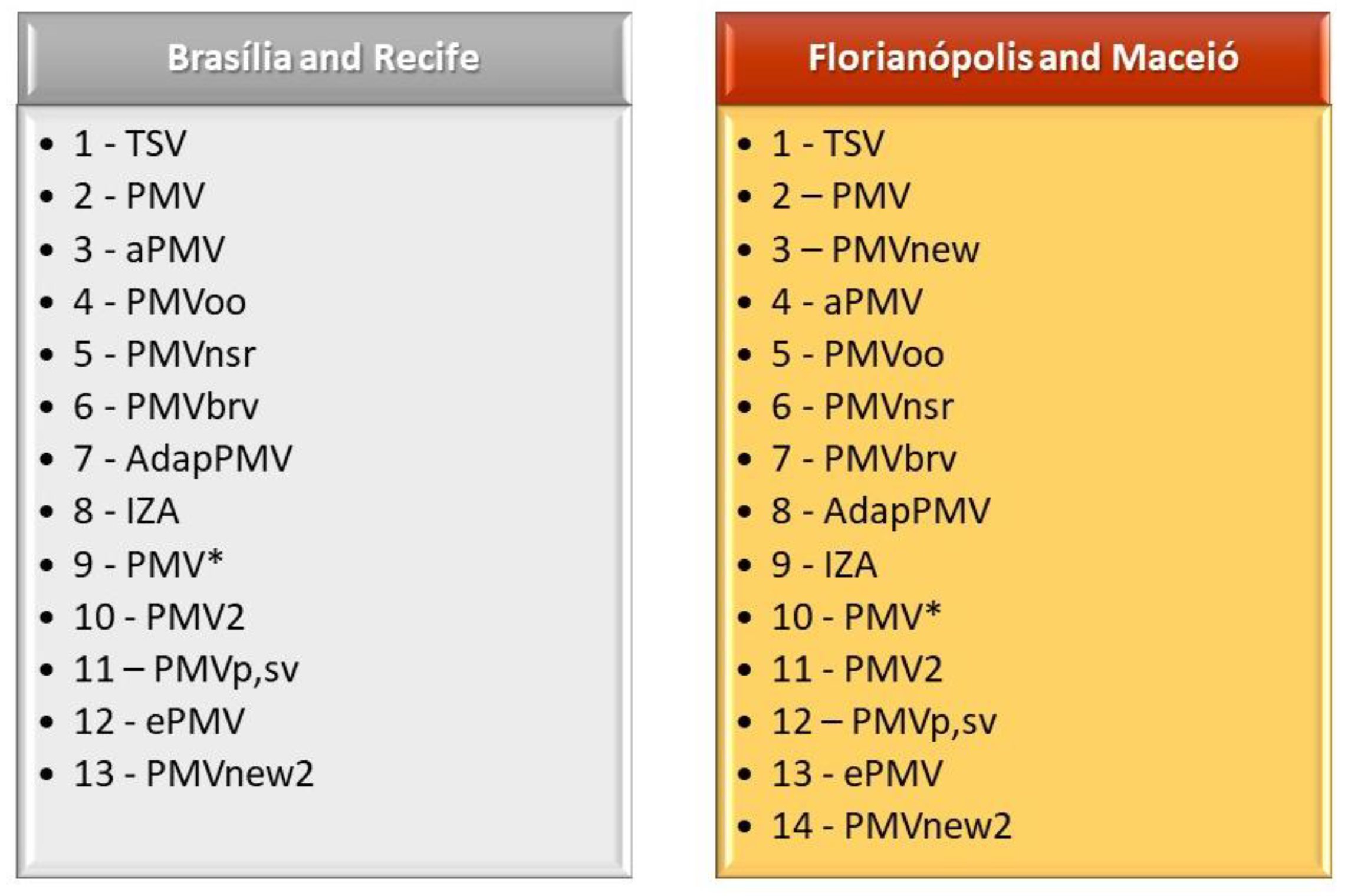
Task: Select 6 - PMVbrv in the Brasília list
Action: [166, 406]
